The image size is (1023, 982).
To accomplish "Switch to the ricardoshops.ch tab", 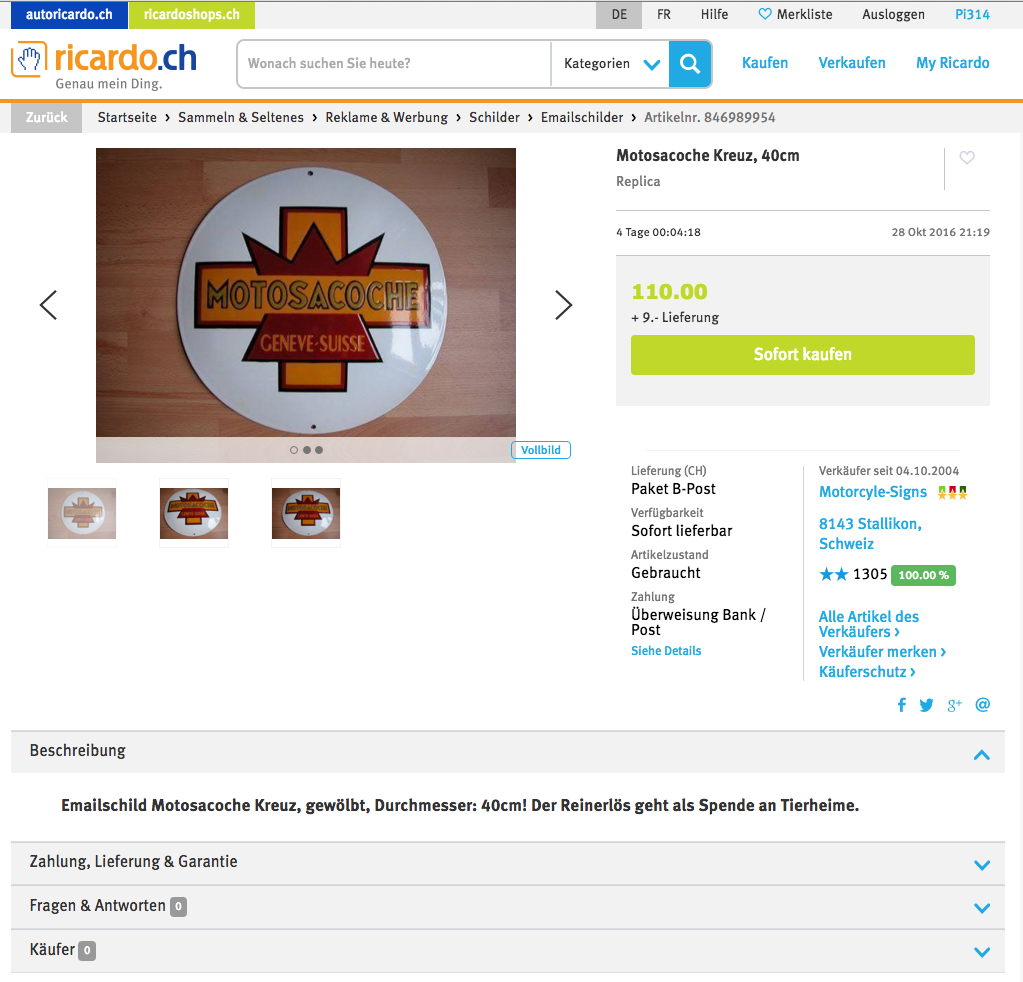I will click(192, 14).
